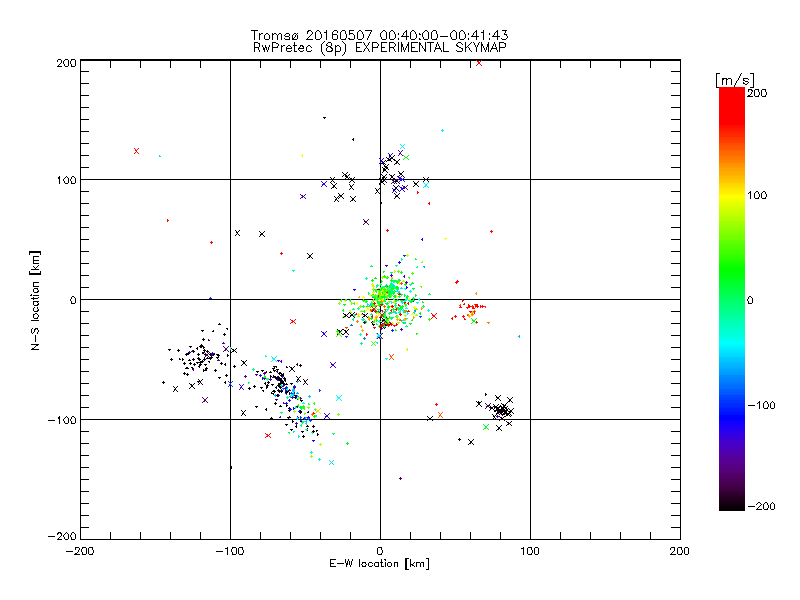Select the lone purple dot below the plot center
Screen dimensions: 800x600
(401, 479)
